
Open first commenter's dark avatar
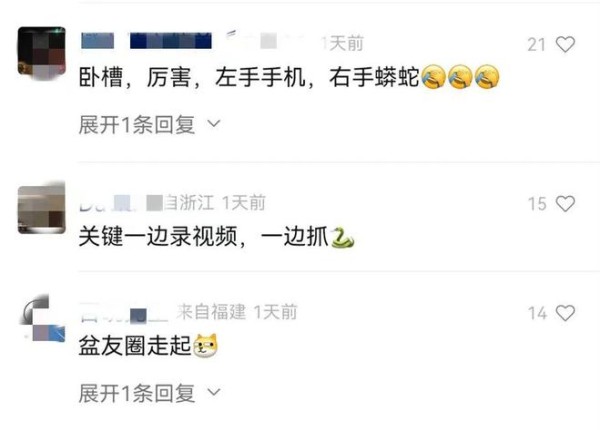coord(41,52)
